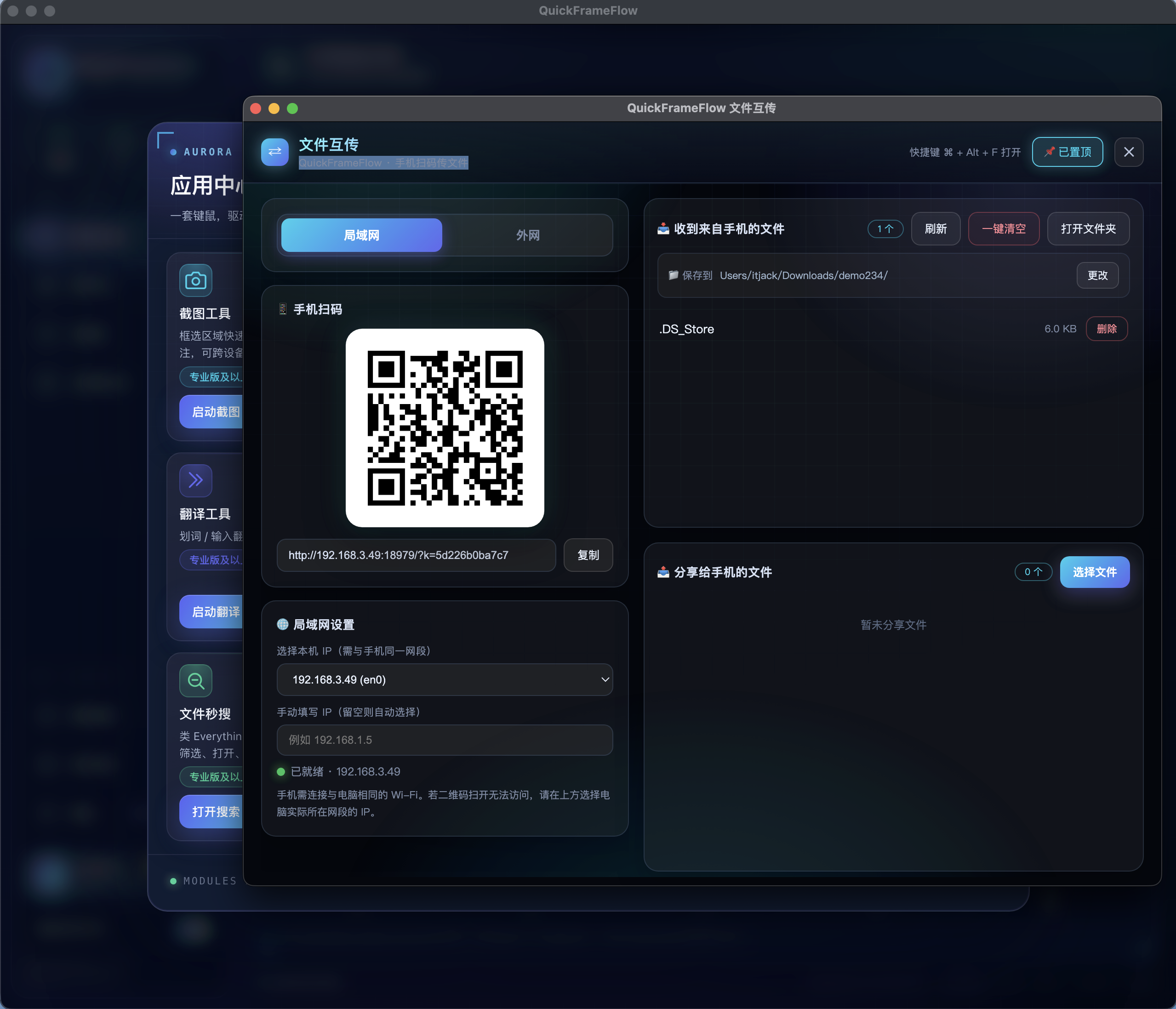Click the URL field containing http://192.168.3.49:18979
1176x1009 pixels.
[416, 555]
